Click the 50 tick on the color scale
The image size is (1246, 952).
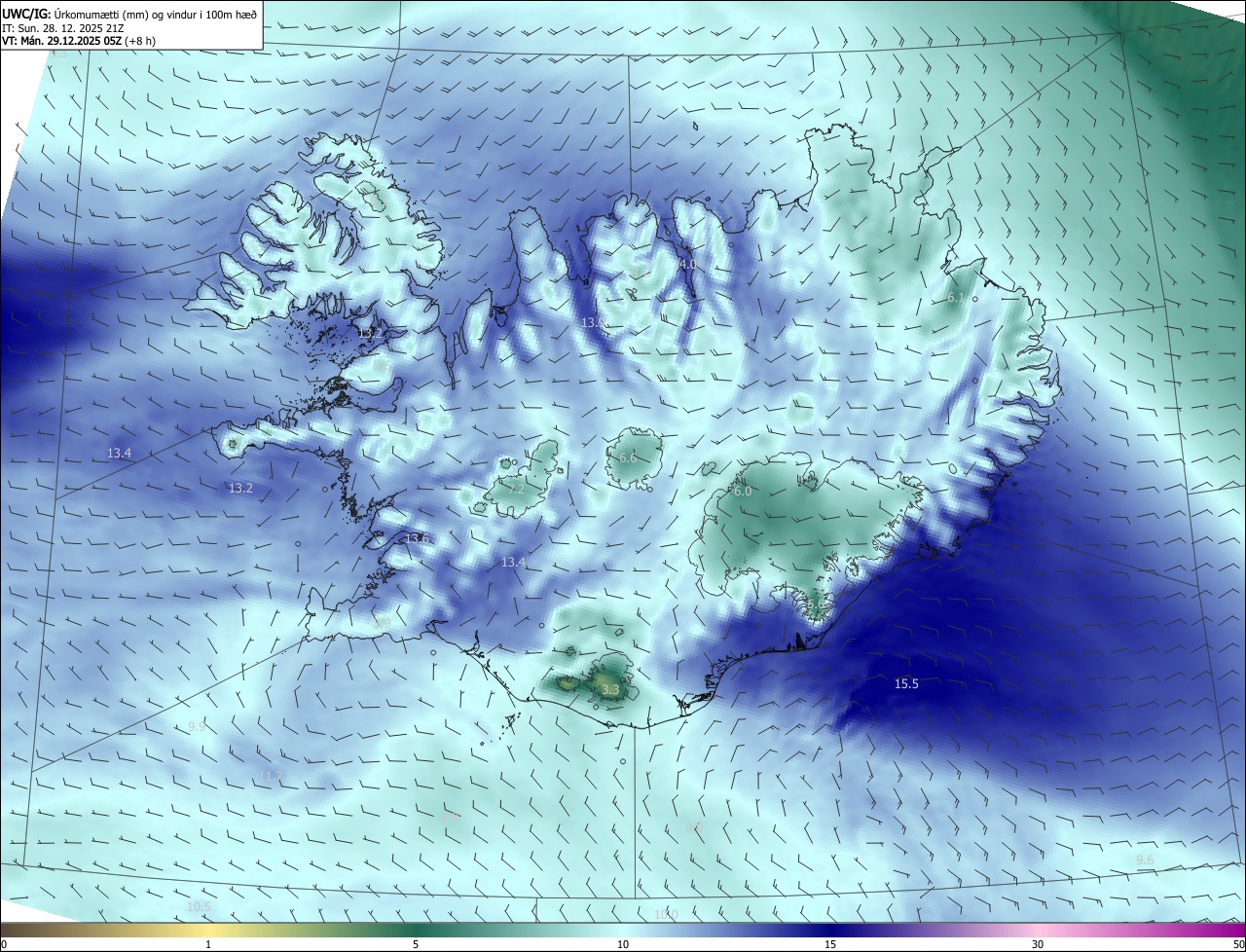[x=1237, y=944]
